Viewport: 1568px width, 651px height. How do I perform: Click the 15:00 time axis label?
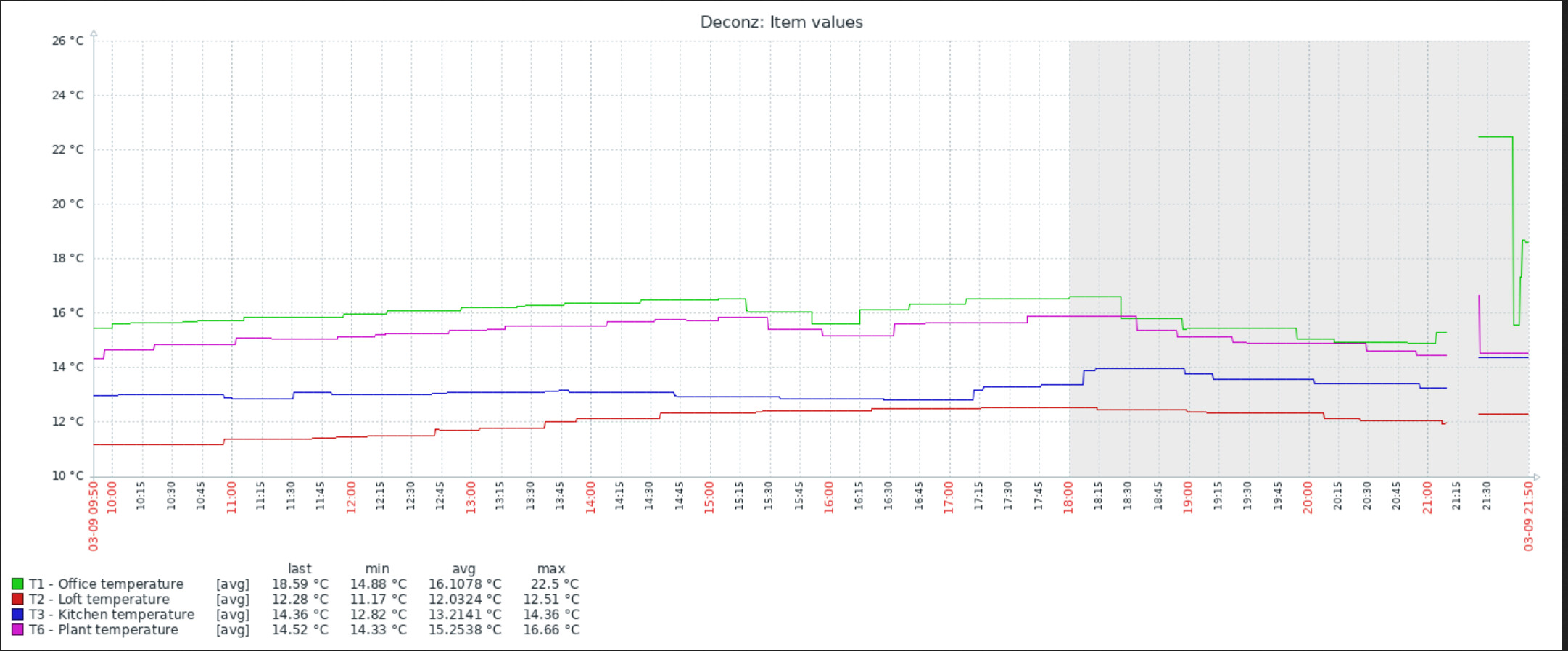(x=709, y=498)
